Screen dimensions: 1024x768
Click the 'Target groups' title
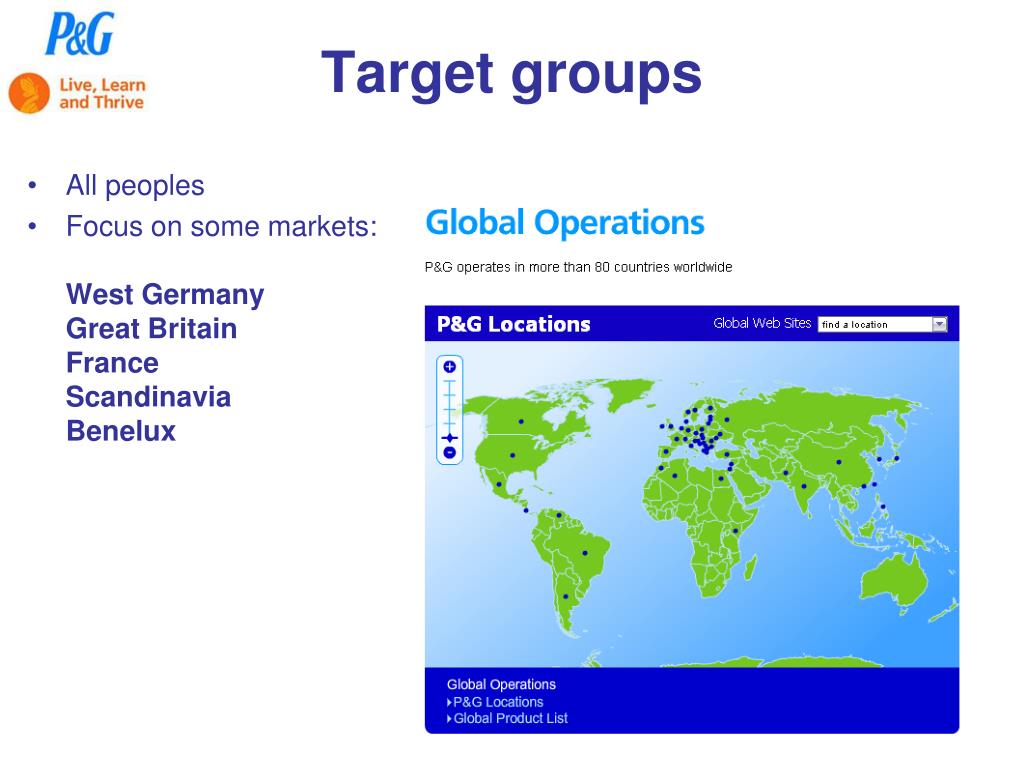click(x=511, y=74)
